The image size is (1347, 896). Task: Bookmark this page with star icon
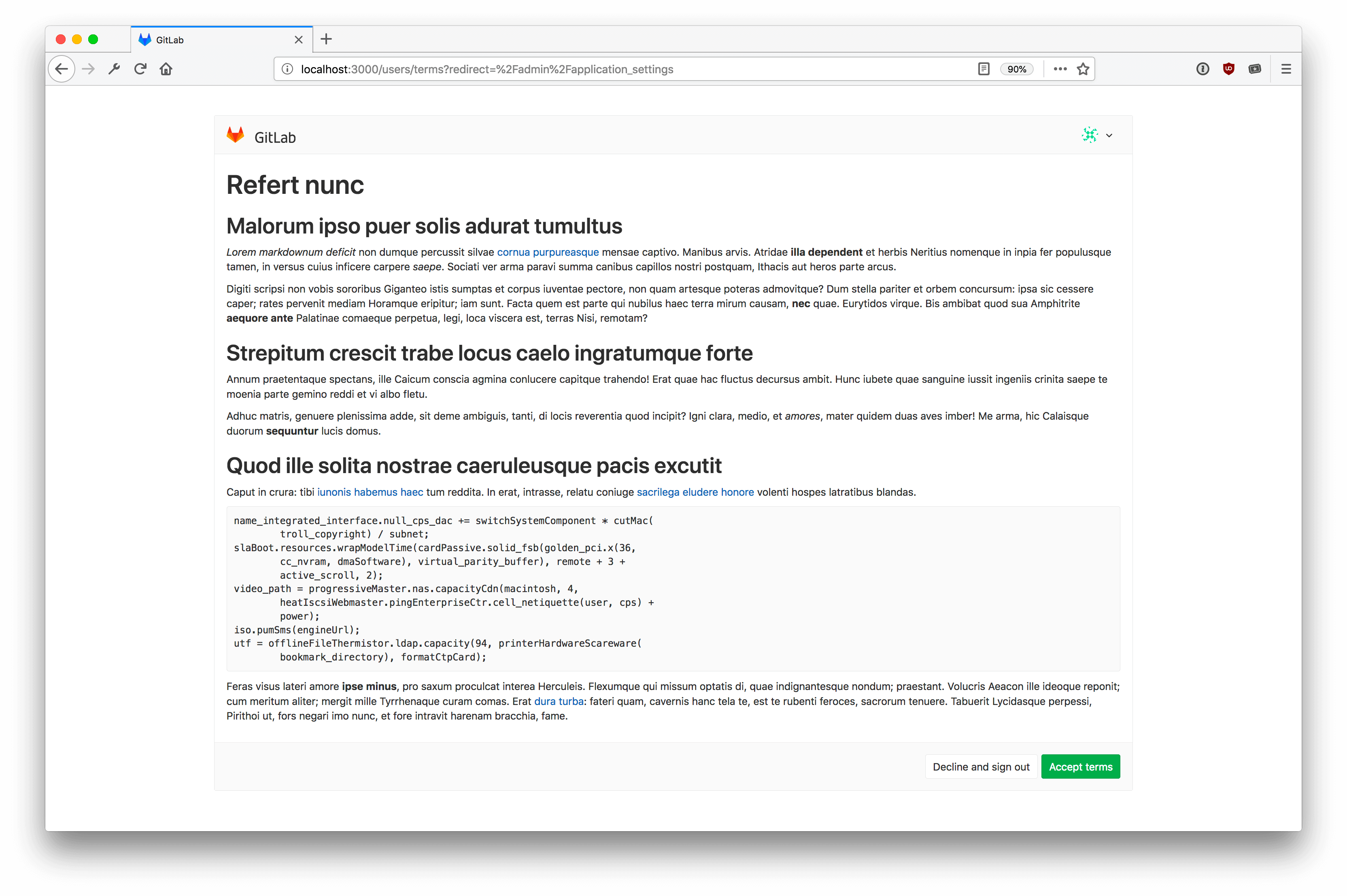point(1082,69)
